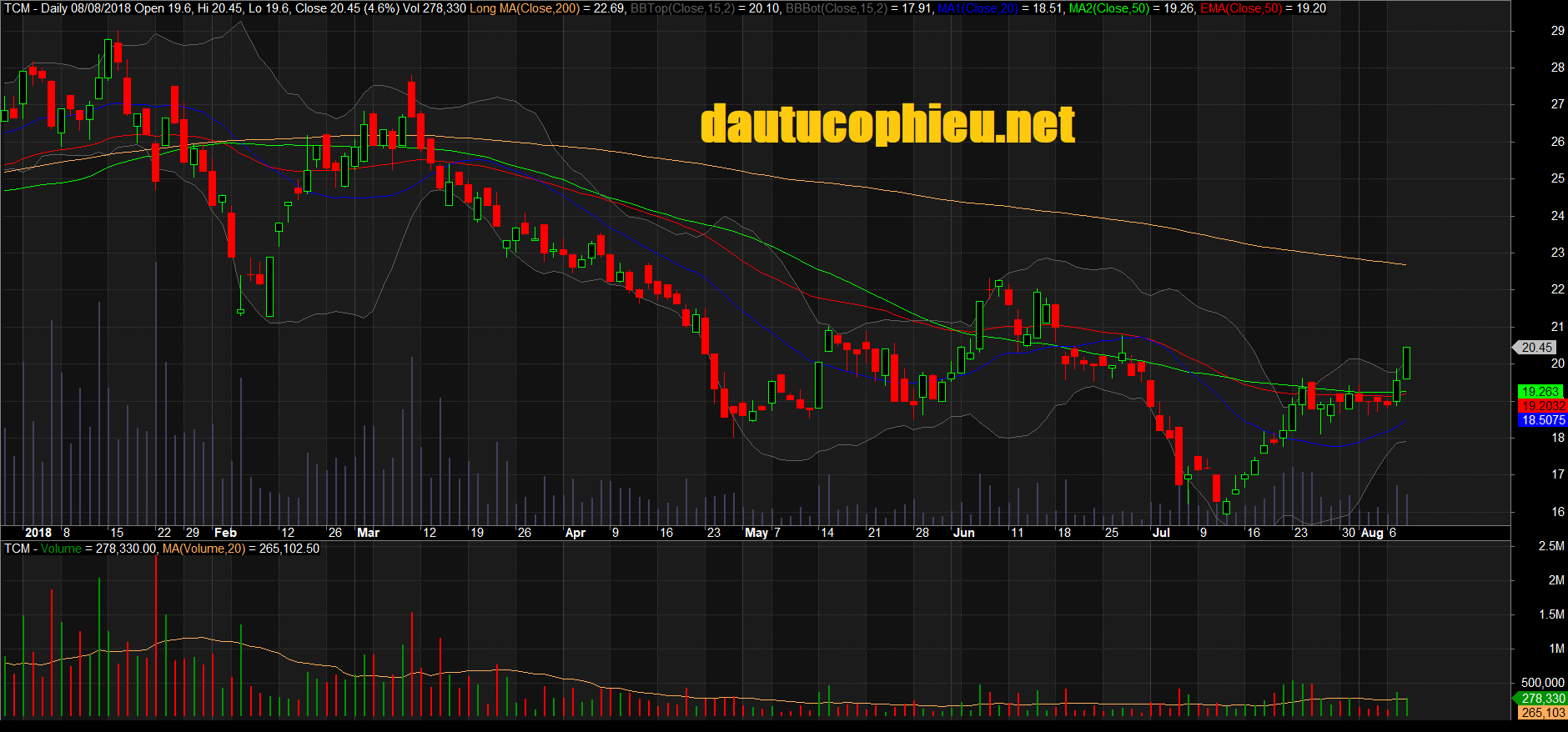Click the last green candlestick at 20.45

[1407, 363]
